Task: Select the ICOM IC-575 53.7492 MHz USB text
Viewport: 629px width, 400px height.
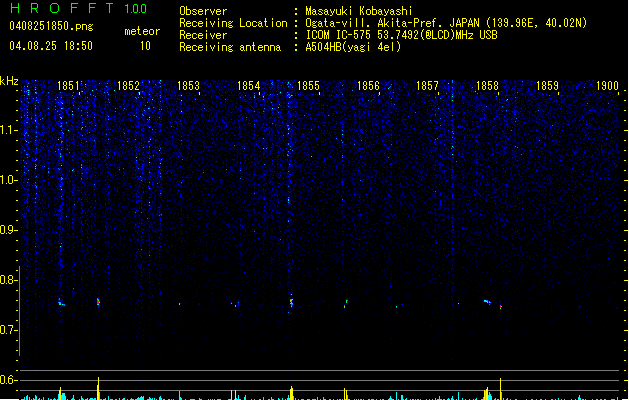Action: [401, 35]
